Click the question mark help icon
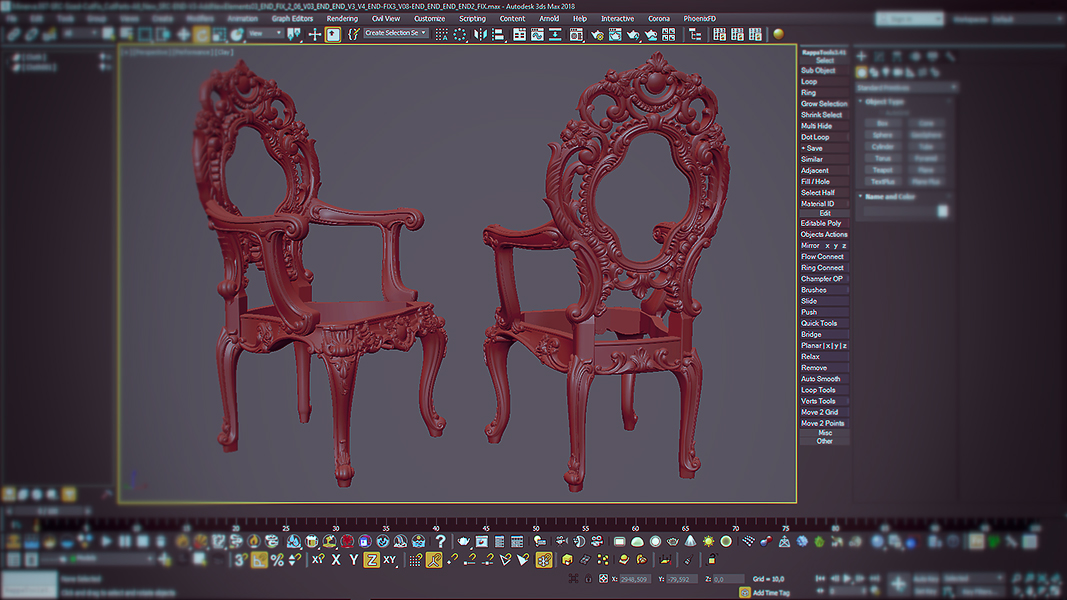The image size is (1067, 600). click(x=440, y=541)
